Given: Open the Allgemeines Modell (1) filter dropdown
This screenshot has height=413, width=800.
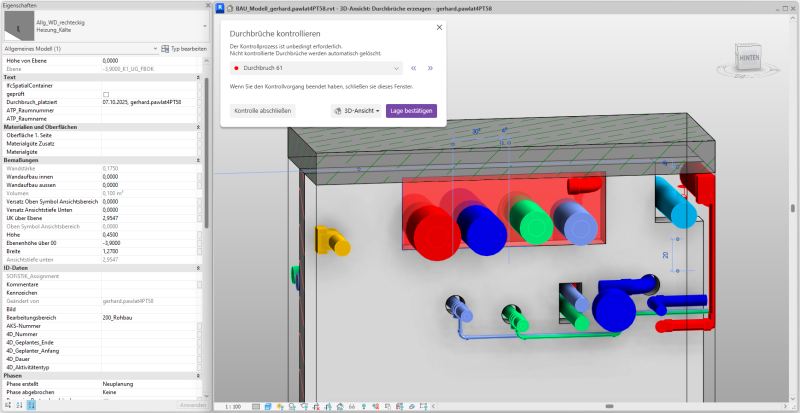Looking at the screenshot, I should click(x=154, y=48).
